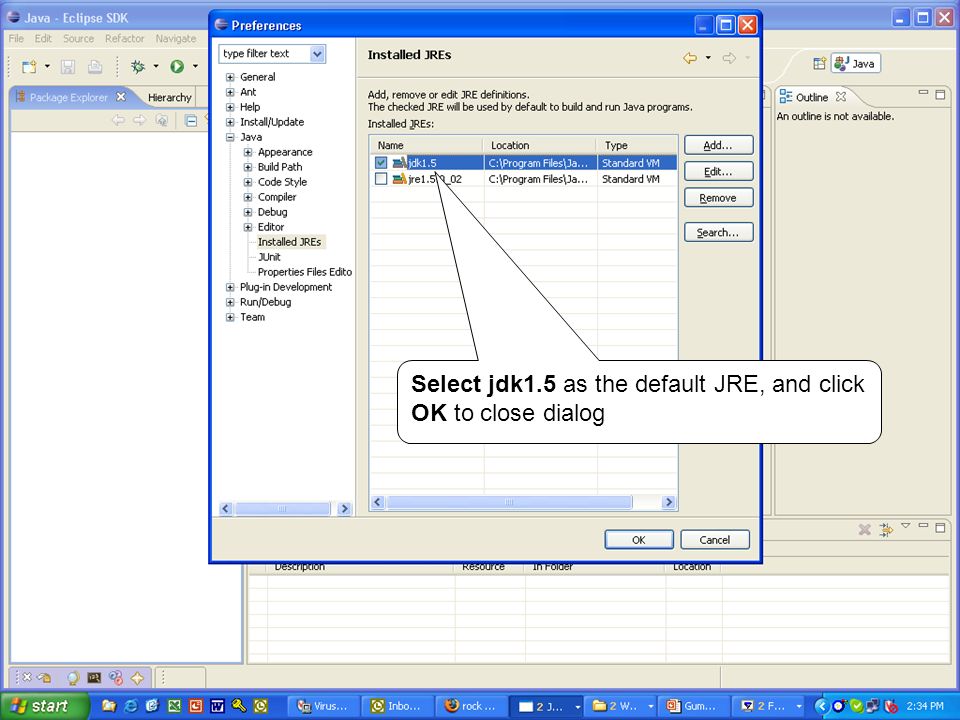Viewport: 960px width, 720px height.
Task: Collapse the Java preferences node
Action: pyautogui.click(x=230, y=137)
